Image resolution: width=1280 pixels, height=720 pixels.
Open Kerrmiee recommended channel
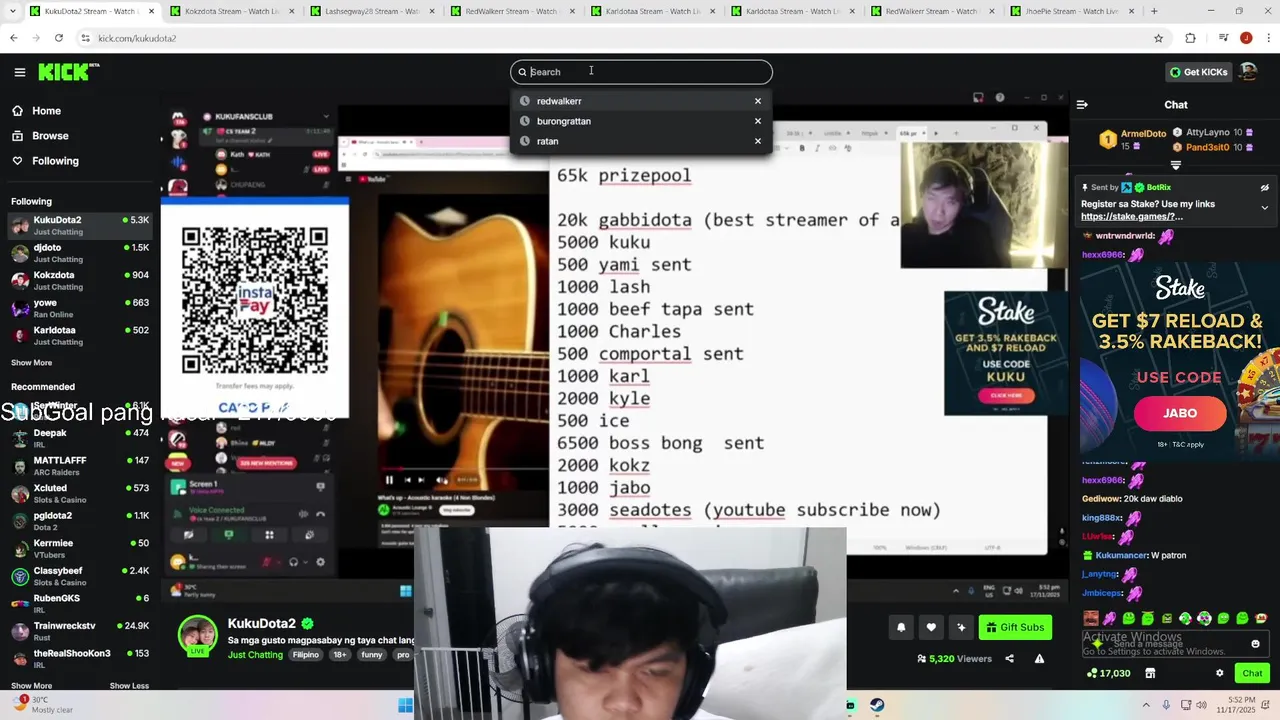point(80,548)
